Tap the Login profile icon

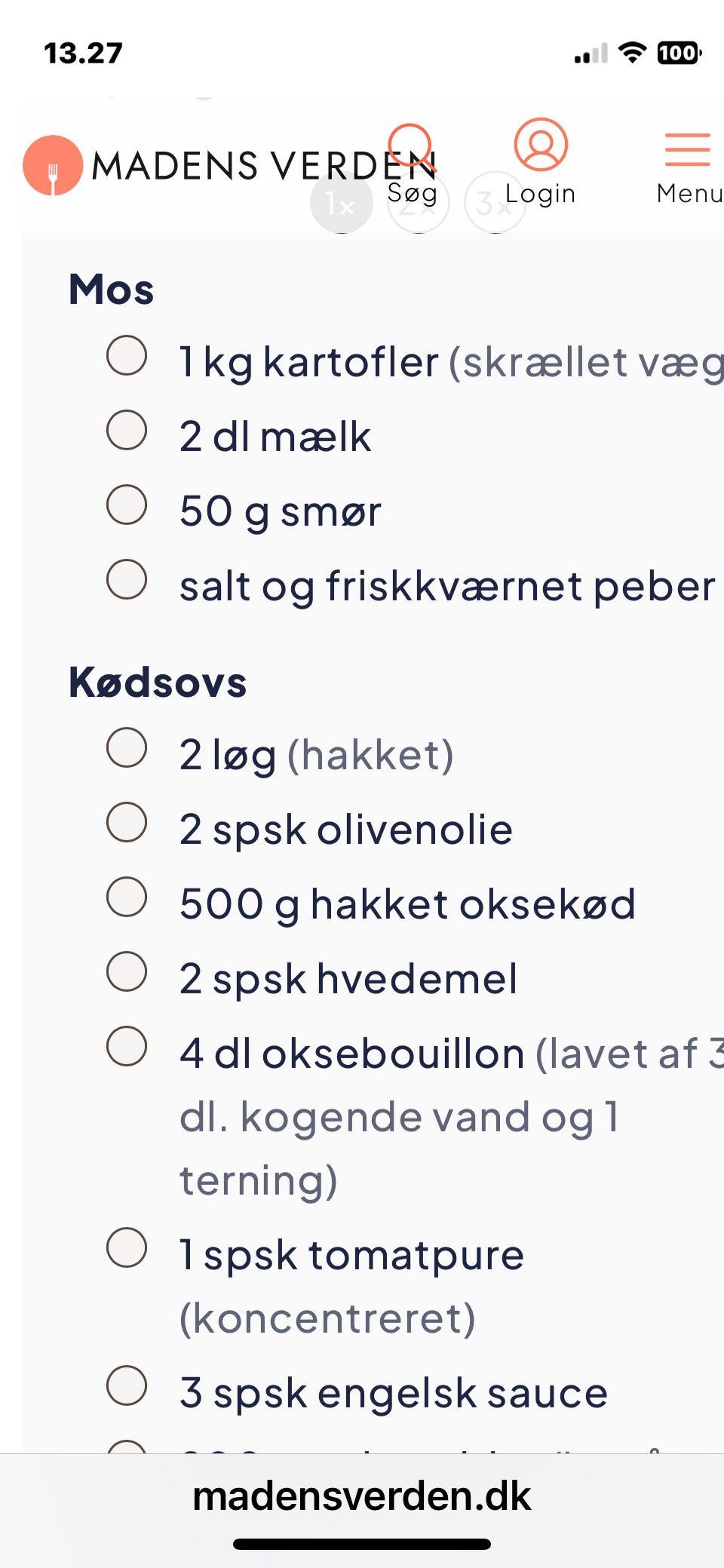click(540, 144)
